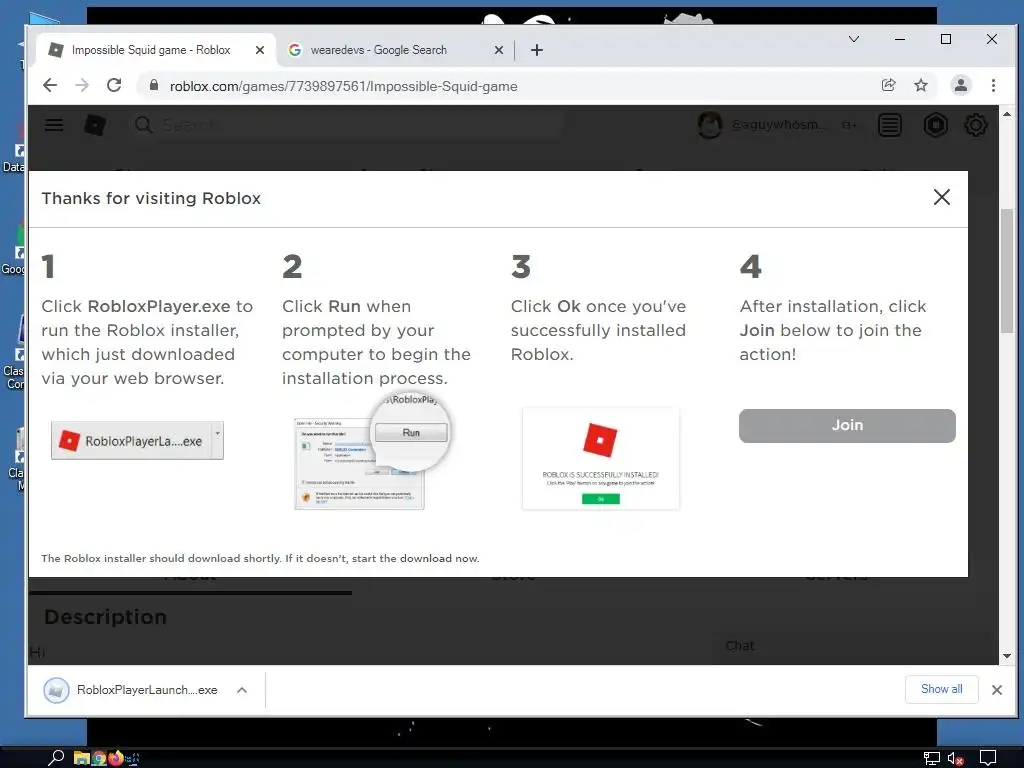Switch to wearedevs - Google Search tab

tap(379, 50)
